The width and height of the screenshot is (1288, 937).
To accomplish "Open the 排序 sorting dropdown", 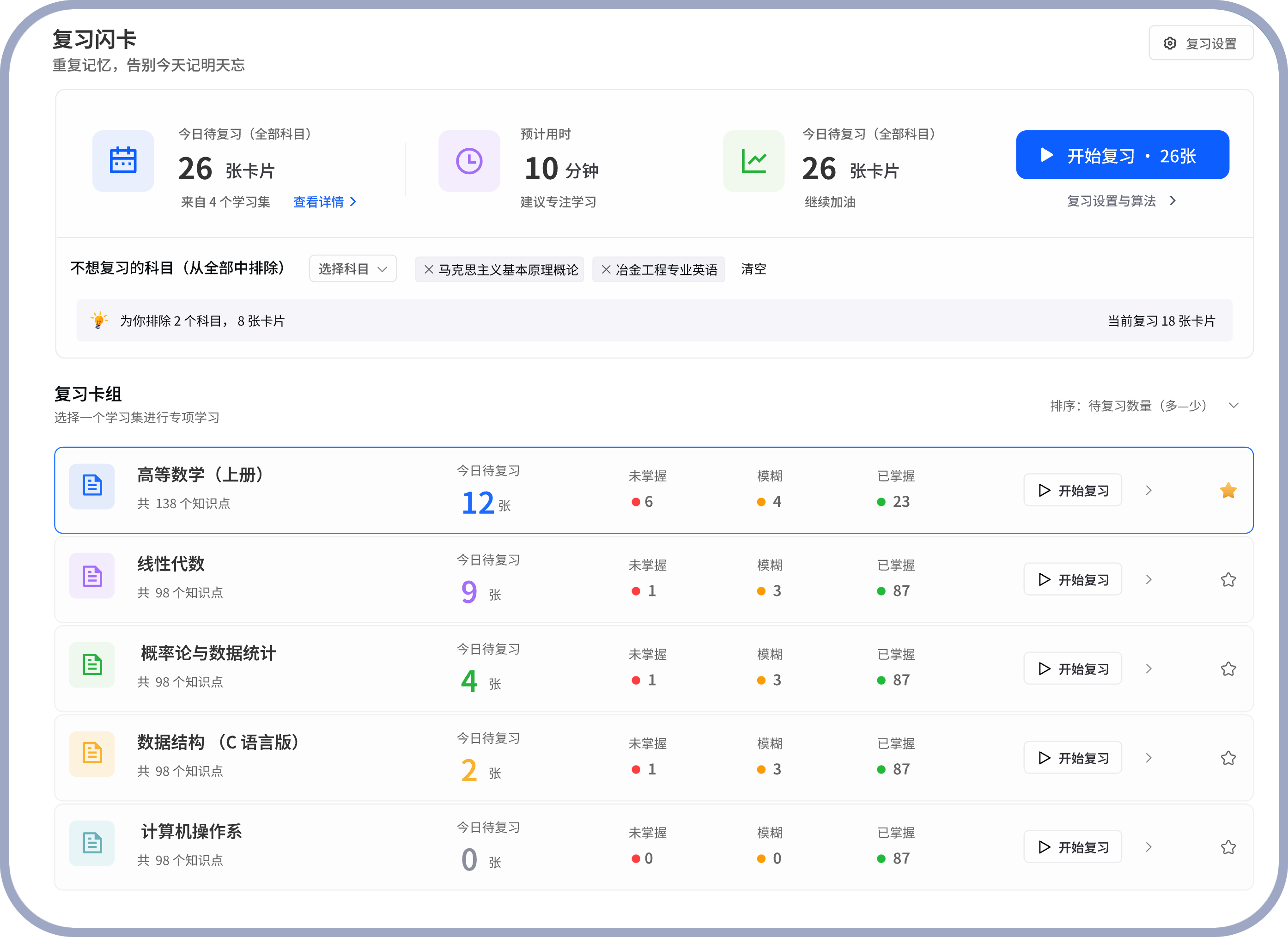I will tap(1144, 406).
